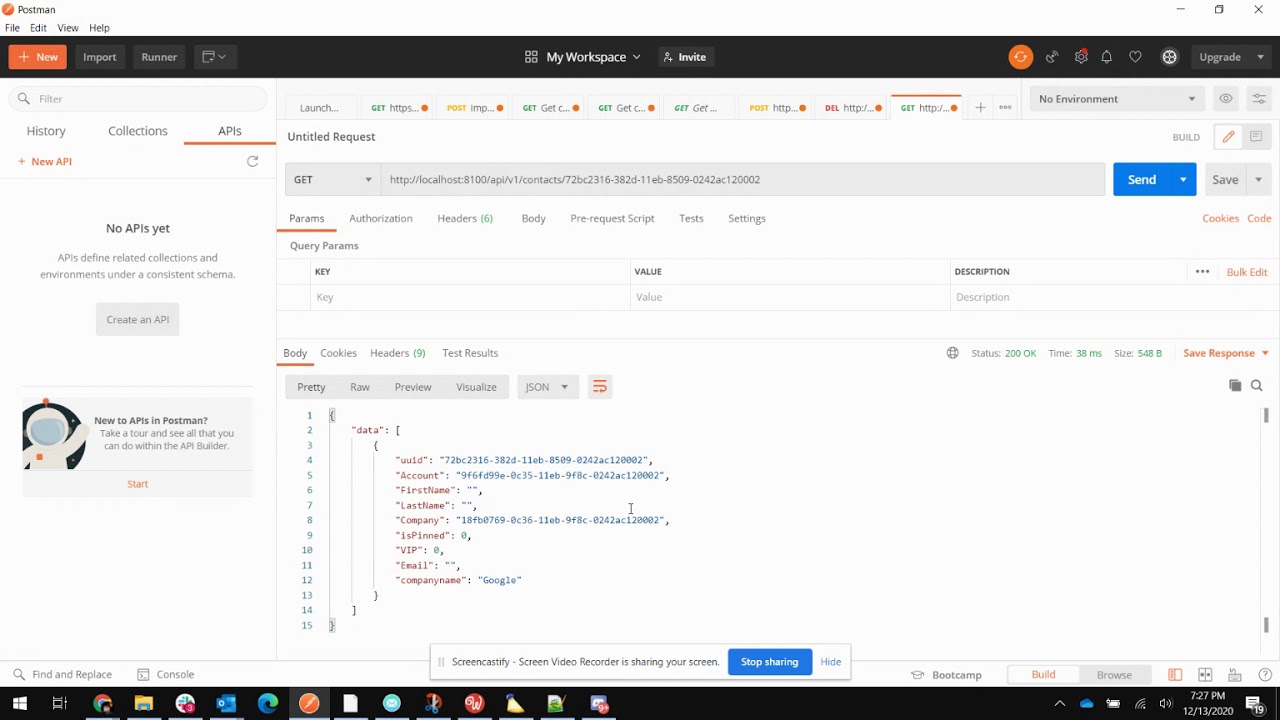Switch to two-pane view icon
This screenshot has width=1280, height=720.
(1205, 675)
